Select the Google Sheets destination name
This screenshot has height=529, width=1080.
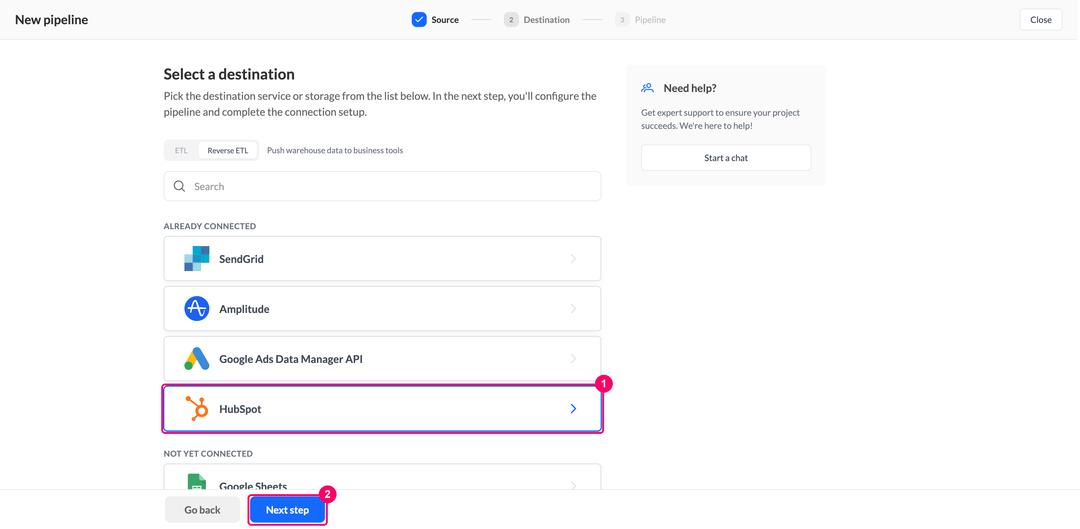(x=253, y=486)
